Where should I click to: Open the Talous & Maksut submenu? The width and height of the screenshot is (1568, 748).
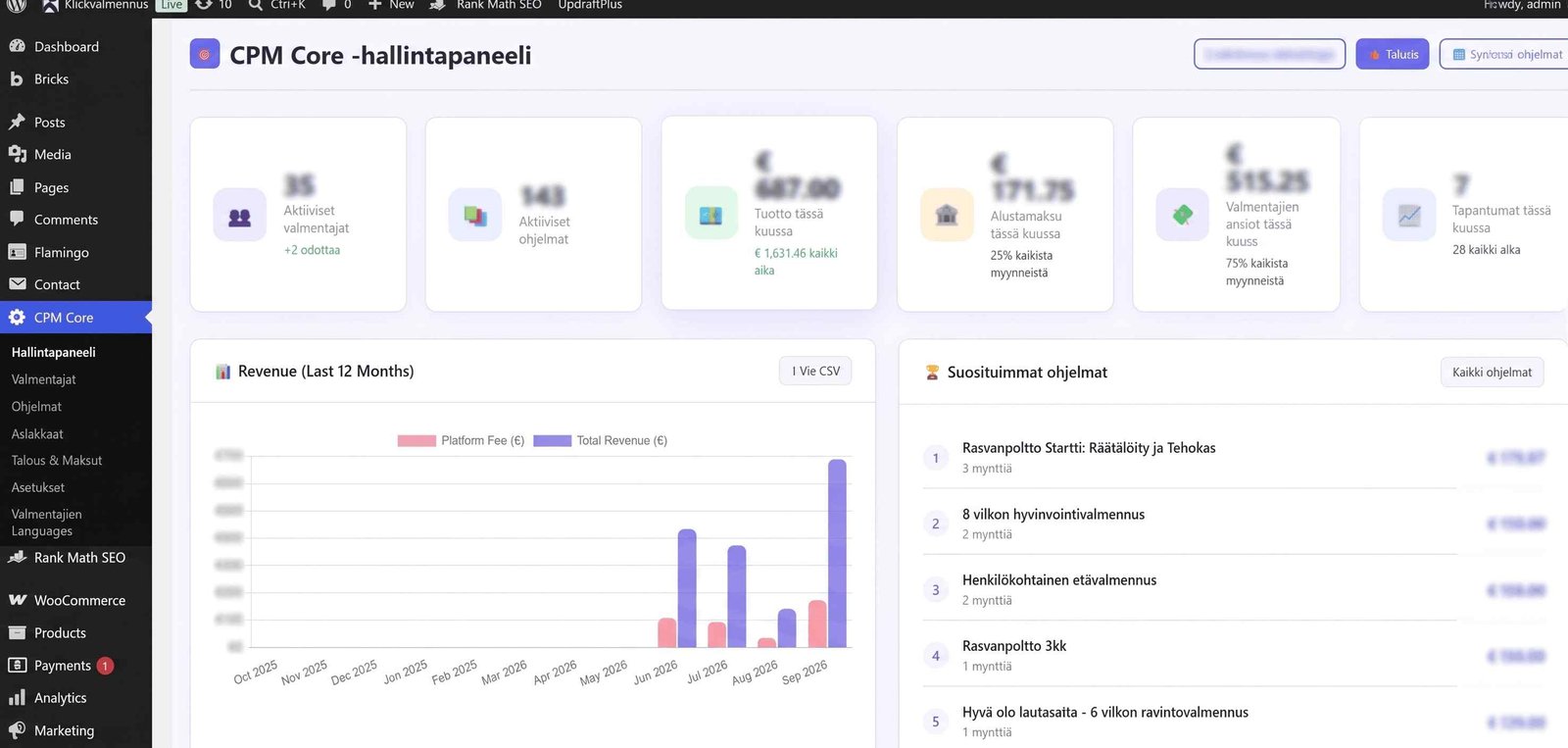click(57, 460)
